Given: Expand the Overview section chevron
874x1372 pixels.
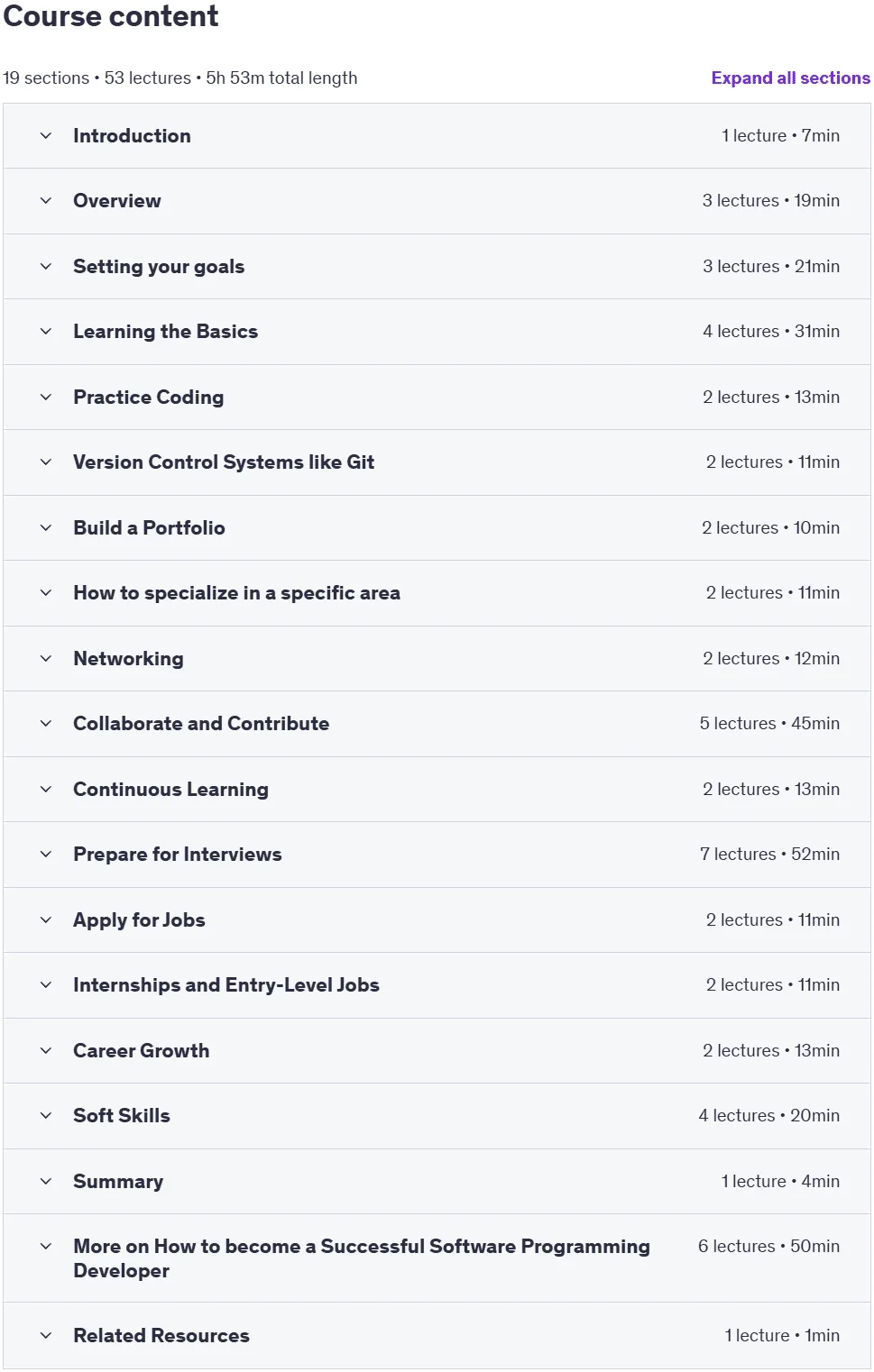Looking at the screenshot, I should click(46, 201).
